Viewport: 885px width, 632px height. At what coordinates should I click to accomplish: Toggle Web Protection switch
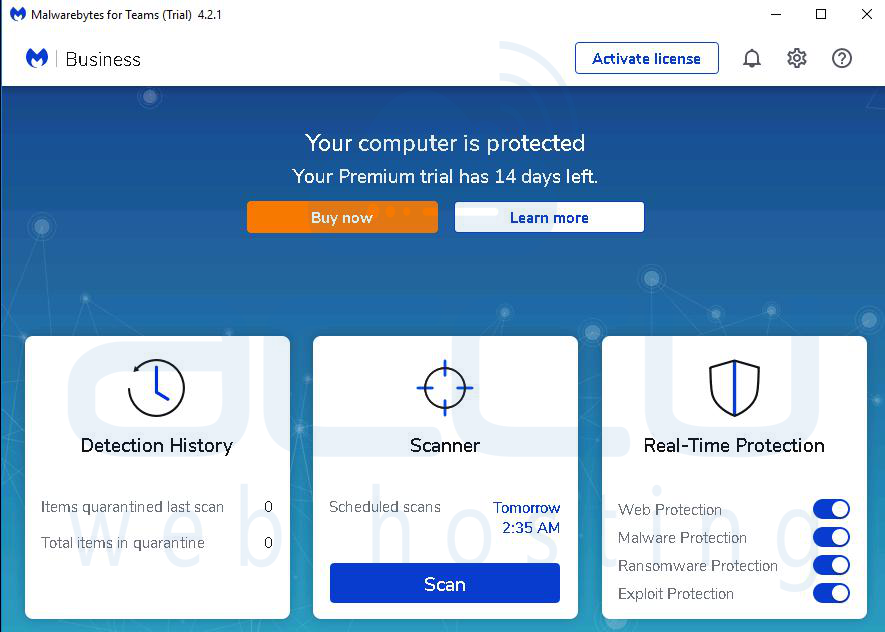click(x=831, y=509)
